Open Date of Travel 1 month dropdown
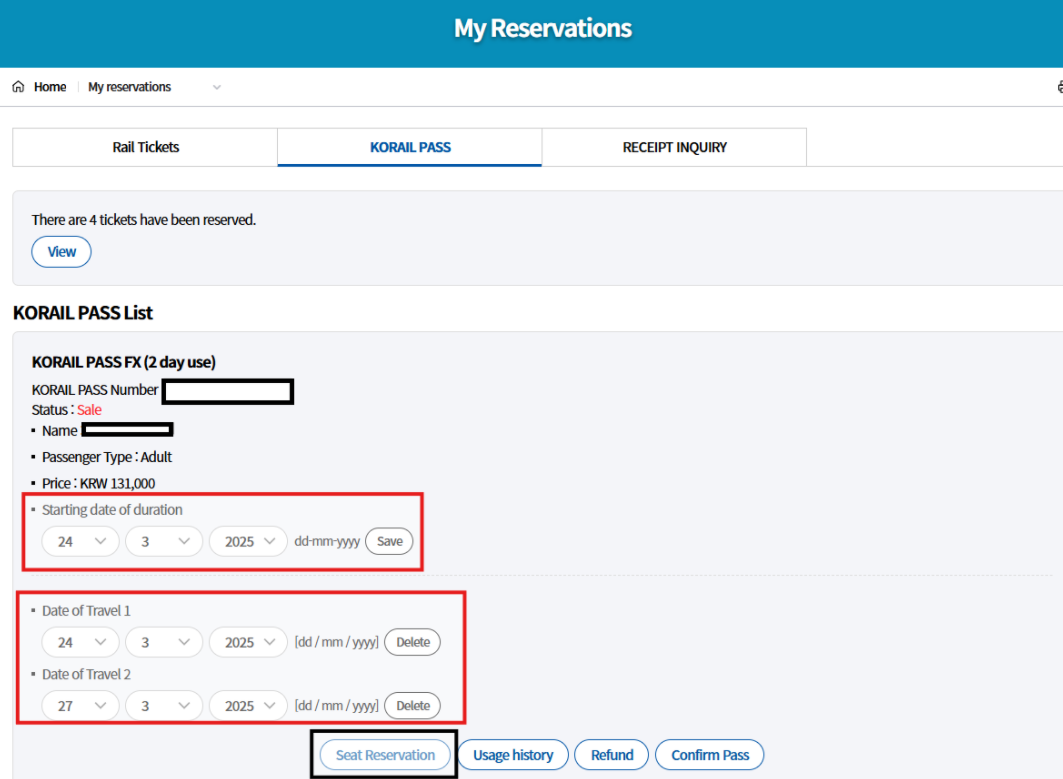 click(x=164, y=642)
